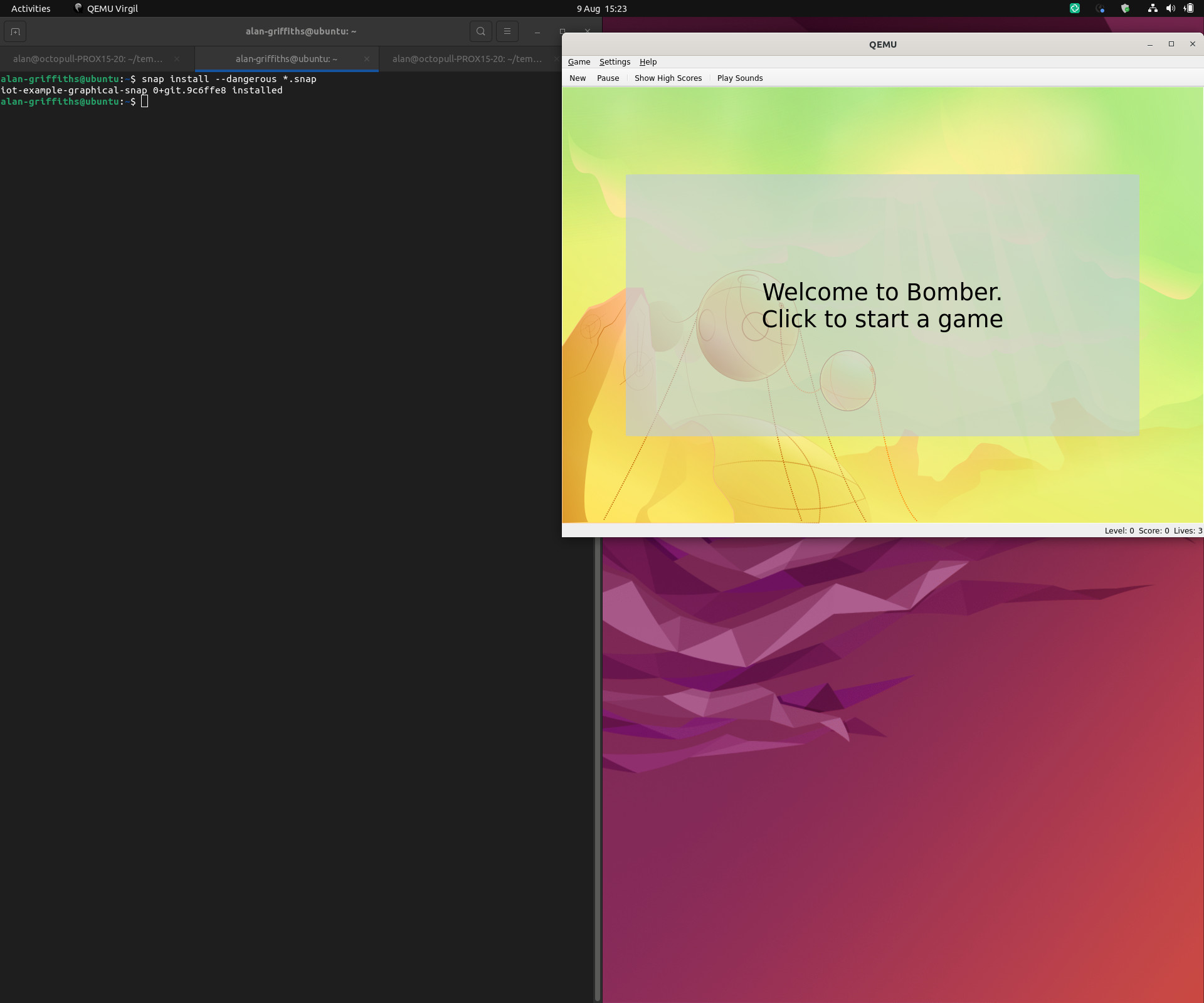Toggle Play Sounds in Bomber toolbar
The width and height of the screenshot is (1204, 1003).
click(739, 78)
